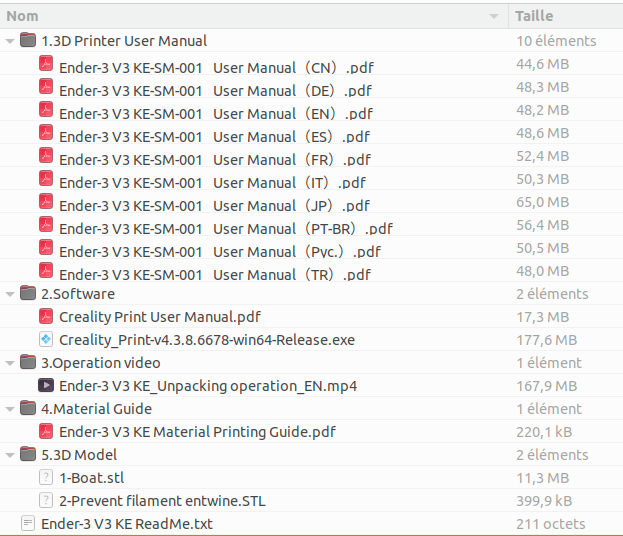Screen dimensions: 623x536
Task: Click the 11,3 MB size value
Action: [x=543, y=478]
